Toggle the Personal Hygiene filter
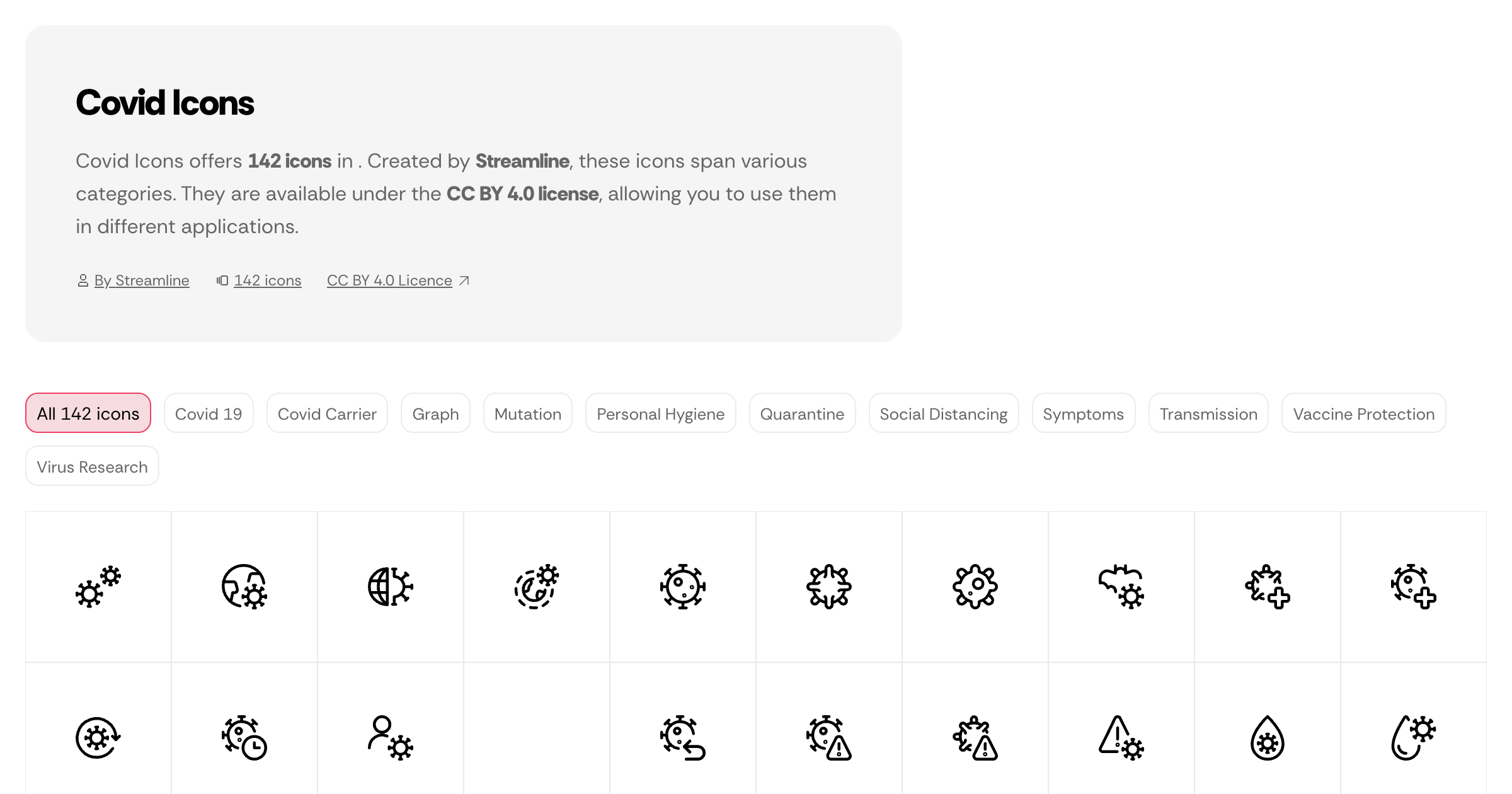 [x=660, y=413]
